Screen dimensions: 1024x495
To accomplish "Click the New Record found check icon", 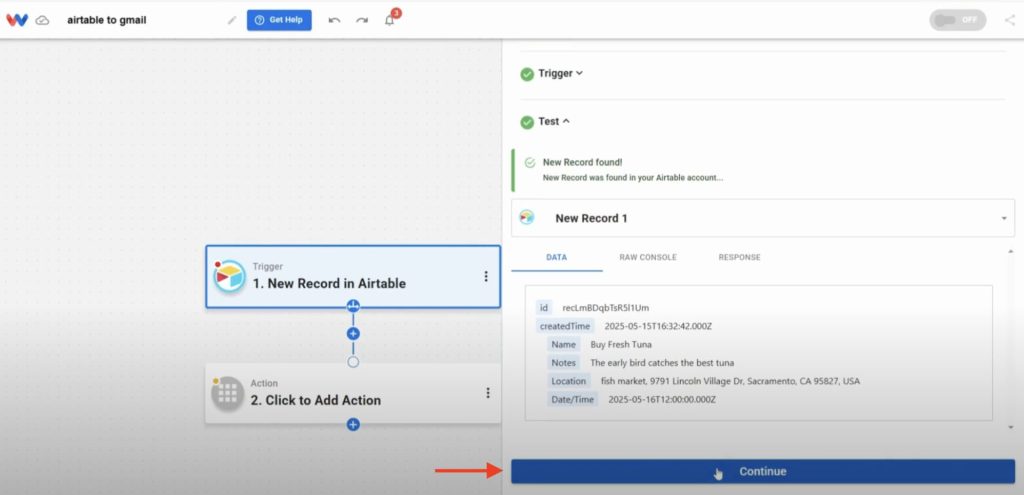I will (x=530, y=163).
